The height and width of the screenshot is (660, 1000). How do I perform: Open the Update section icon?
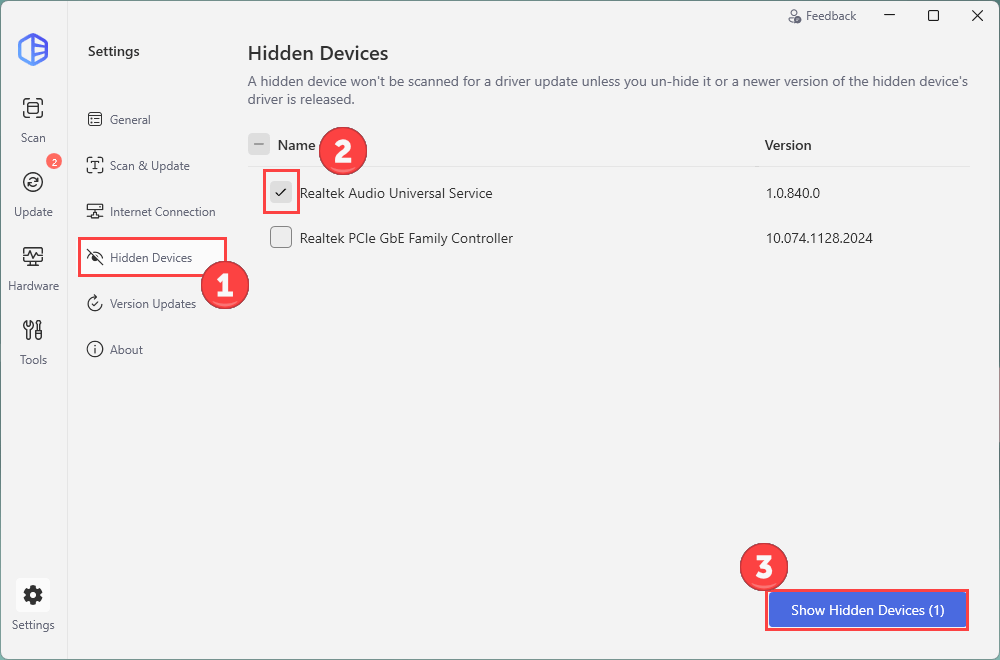(x=33, y=183)
